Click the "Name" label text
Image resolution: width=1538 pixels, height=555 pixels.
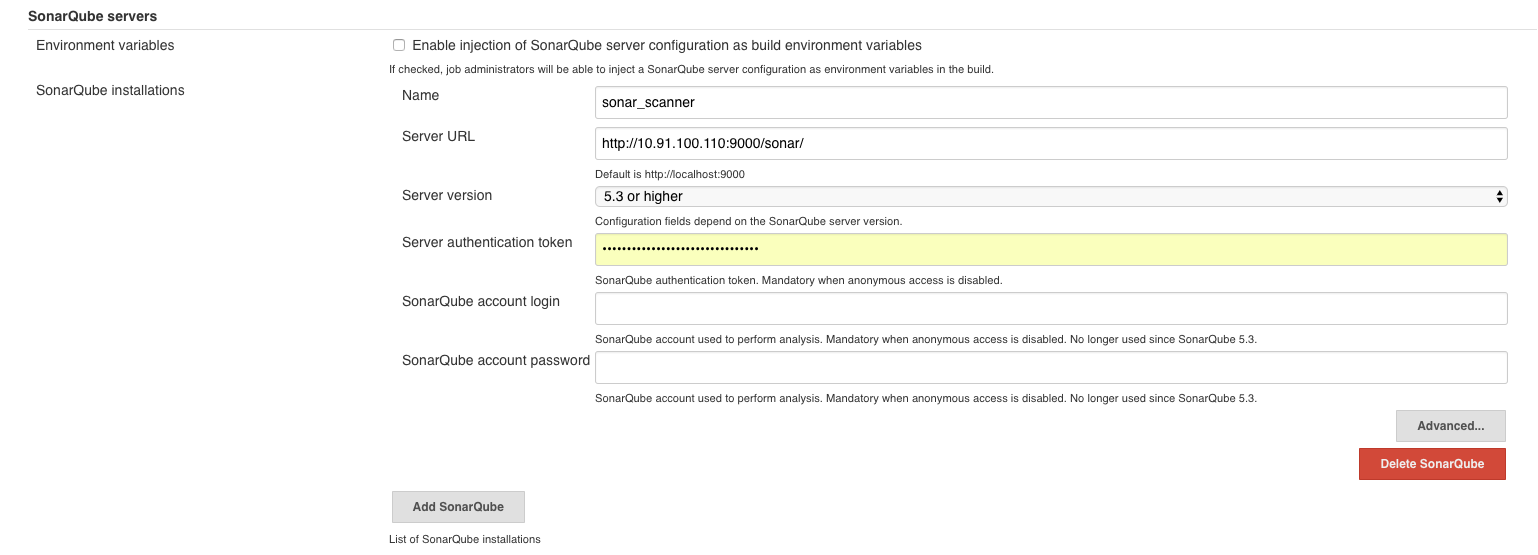coord(420,96)
